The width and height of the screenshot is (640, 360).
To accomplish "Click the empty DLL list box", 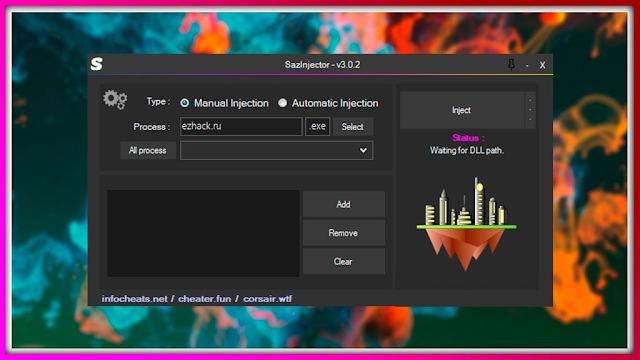I will (x=203, y=233).
